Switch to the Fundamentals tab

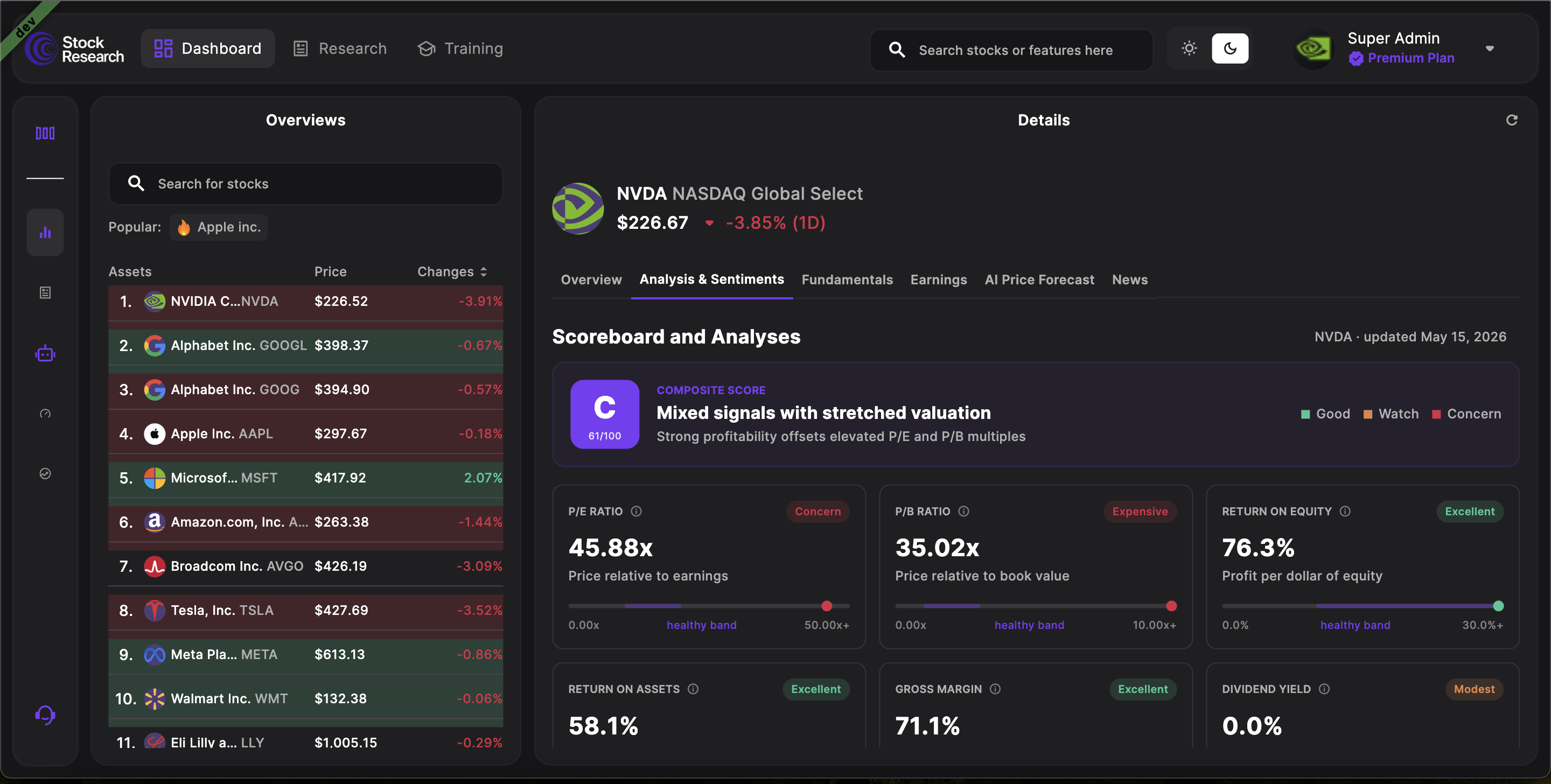847,279
